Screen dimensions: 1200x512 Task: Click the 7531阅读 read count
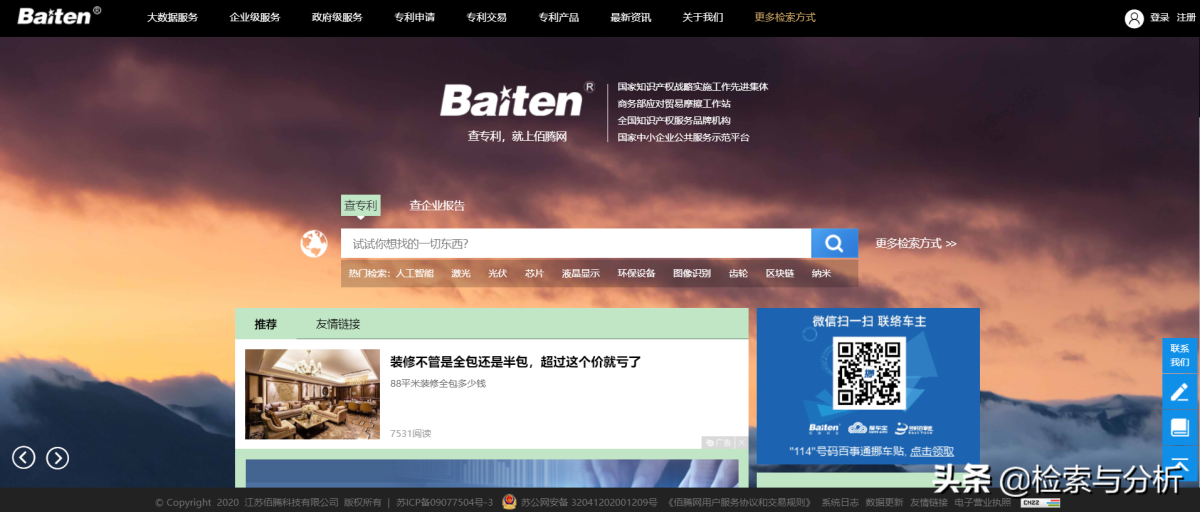[x=411, y=433]
